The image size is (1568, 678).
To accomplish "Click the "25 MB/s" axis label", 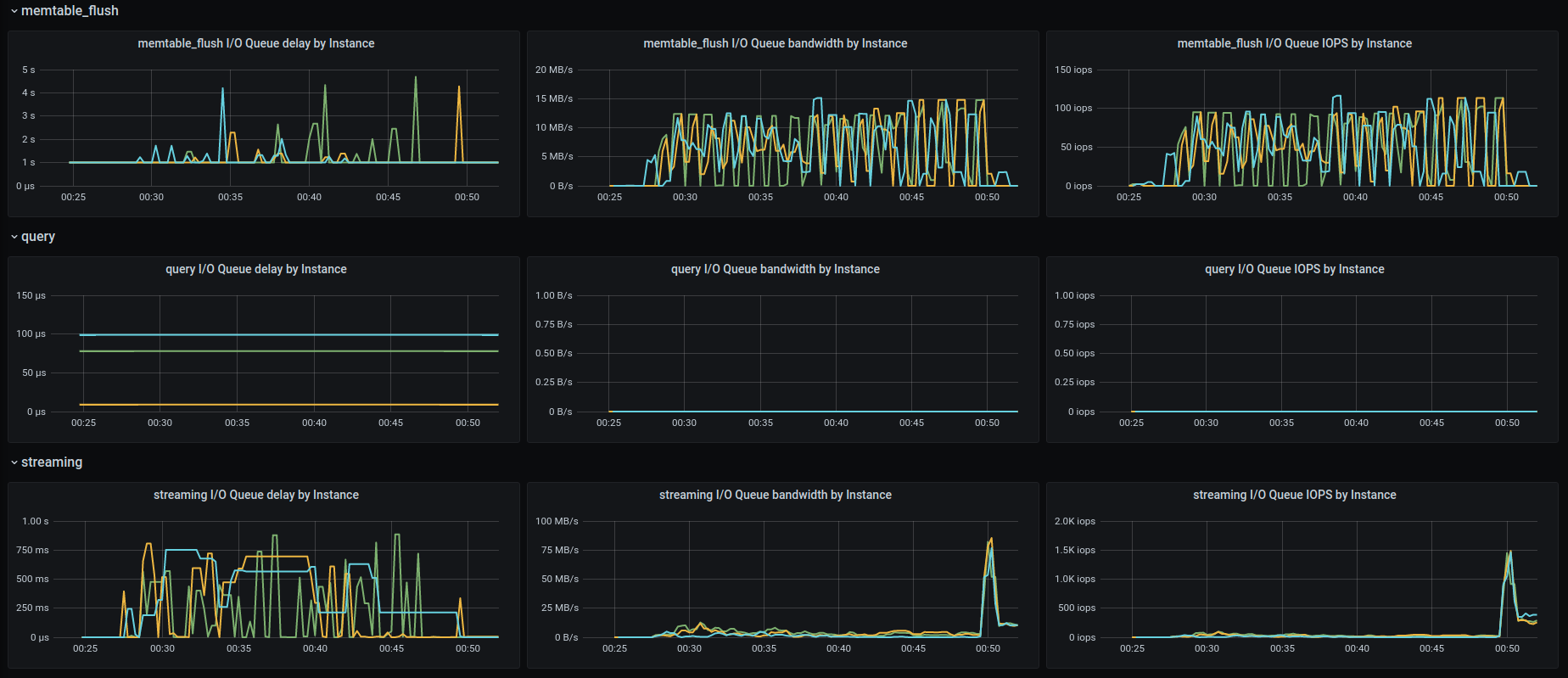I will (x=560, y=608).
